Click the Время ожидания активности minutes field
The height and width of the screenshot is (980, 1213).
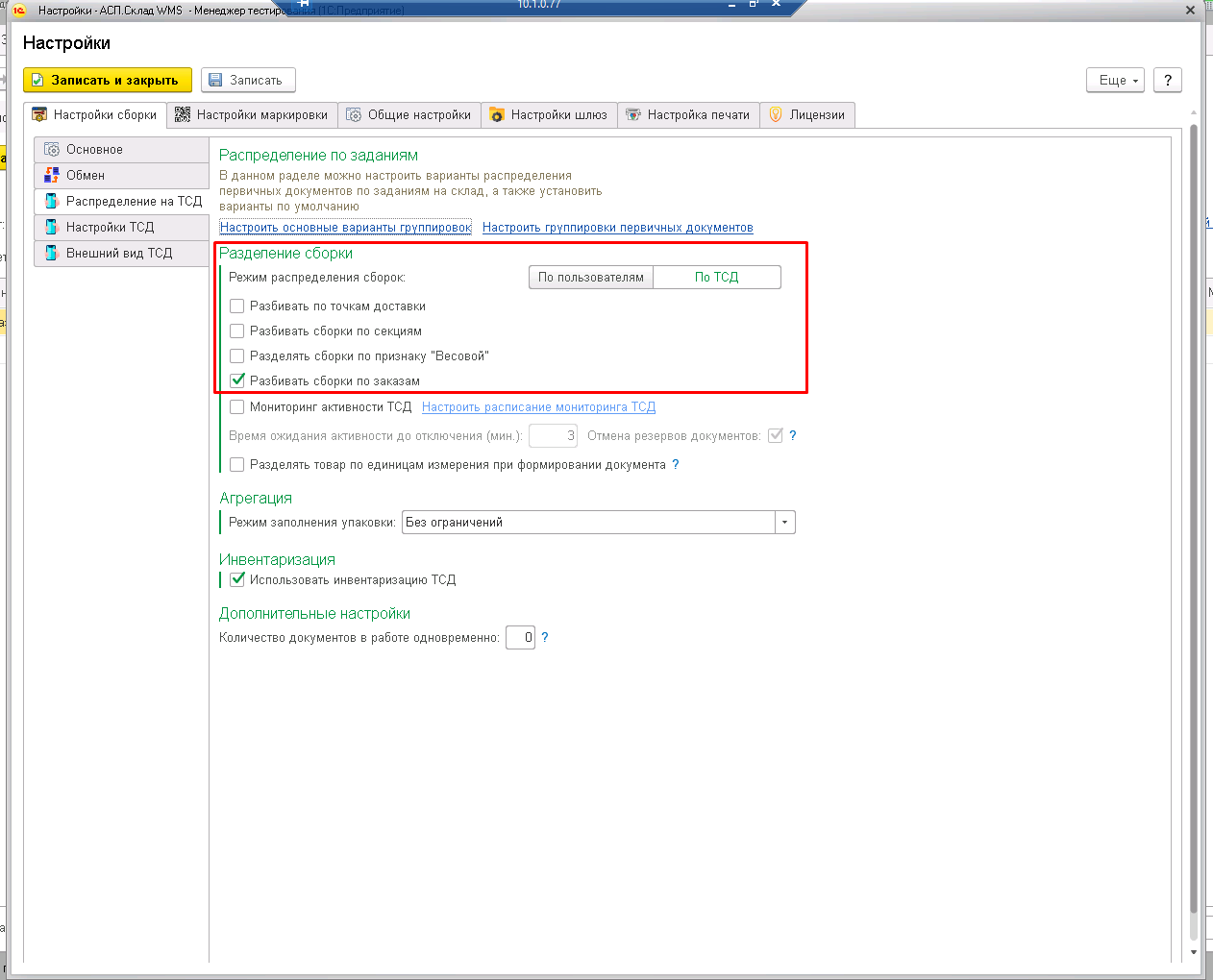point(554,436)
